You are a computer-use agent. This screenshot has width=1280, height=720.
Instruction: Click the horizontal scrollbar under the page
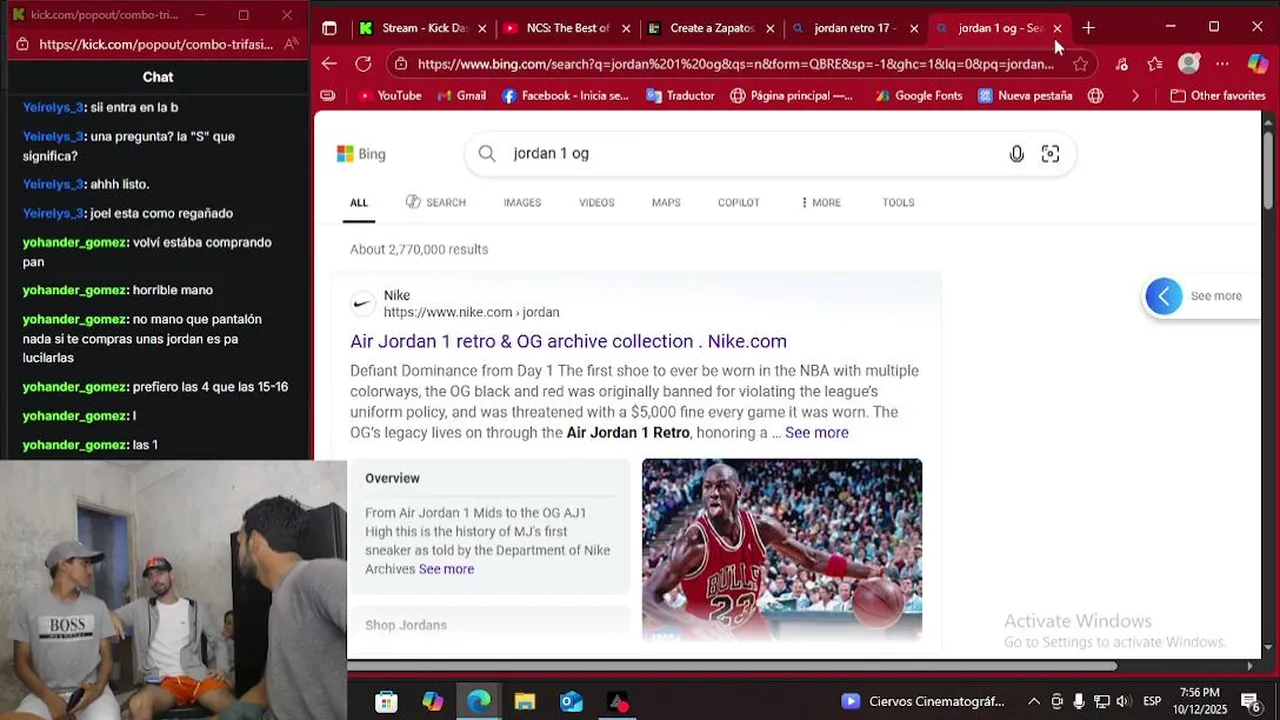pos(732,665)
